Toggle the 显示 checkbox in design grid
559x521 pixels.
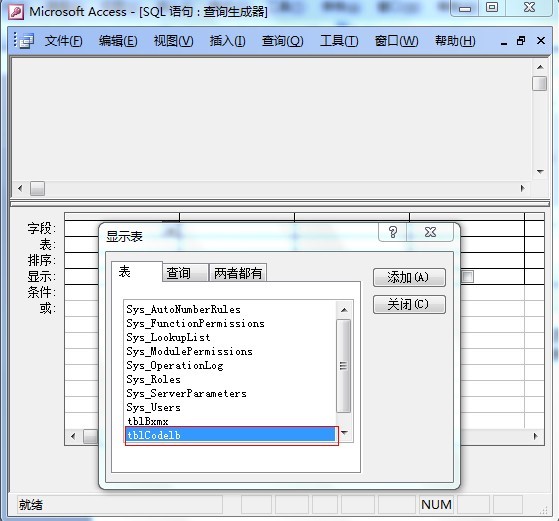[x=467, y=276]
